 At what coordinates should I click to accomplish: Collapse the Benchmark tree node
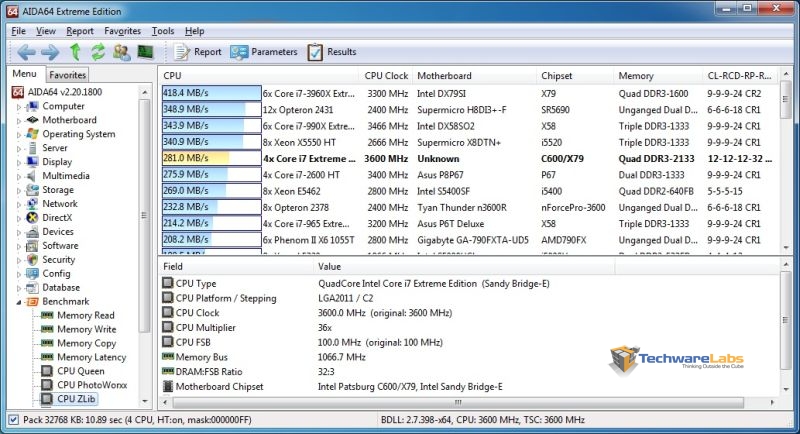click(19, 302)
